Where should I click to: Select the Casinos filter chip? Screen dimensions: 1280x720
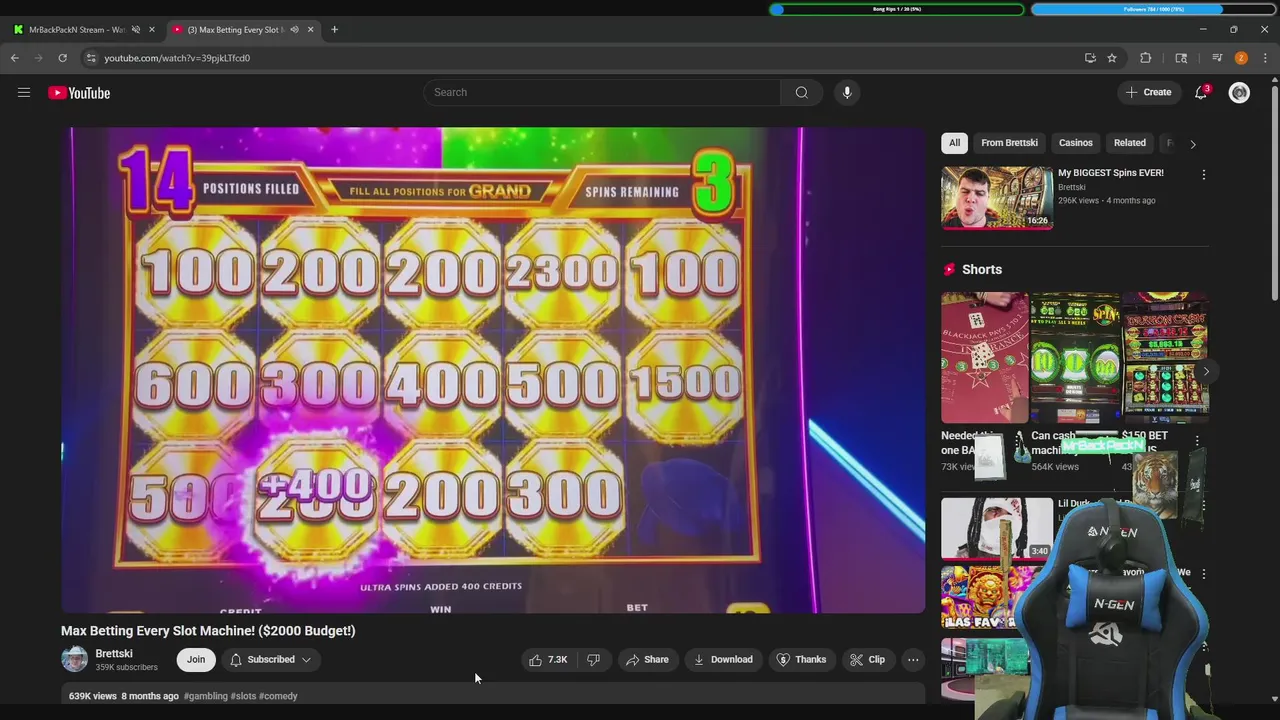[1076, 142]
